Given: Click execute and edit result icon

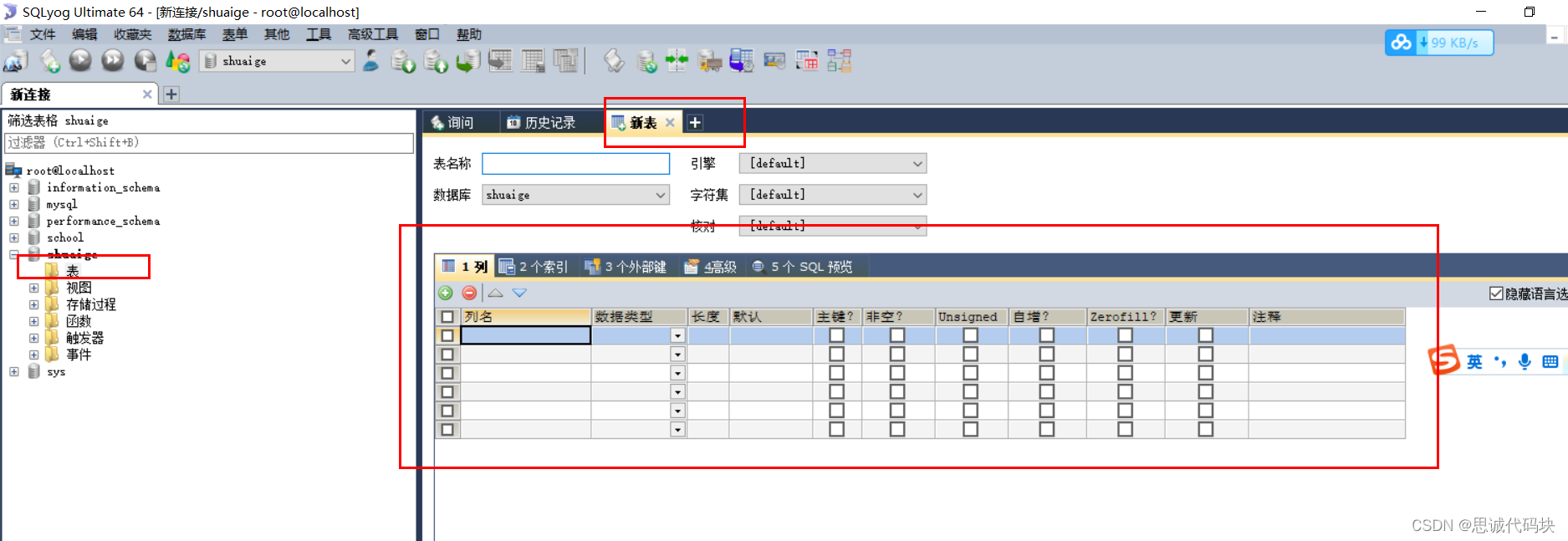Looking at the screenshot, I should point(146,61).
